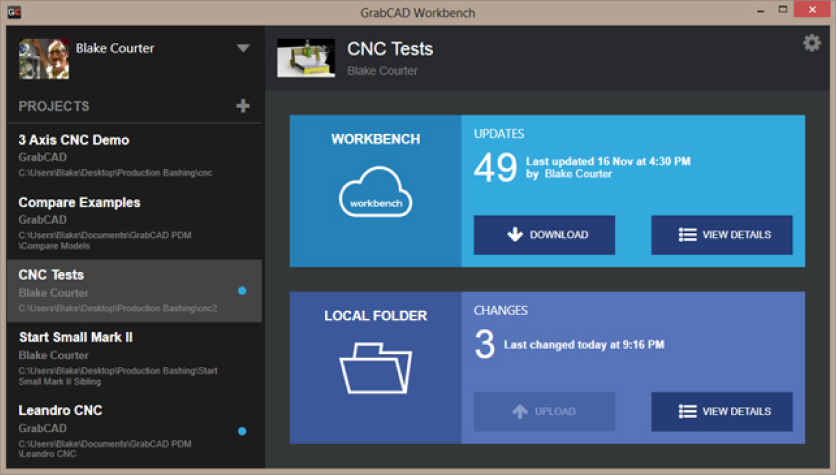Image resolution: width=836 pixels, height=475 pixels.
Task: Close the GrabCAD Workbench window
Action: tap(812, 10)
